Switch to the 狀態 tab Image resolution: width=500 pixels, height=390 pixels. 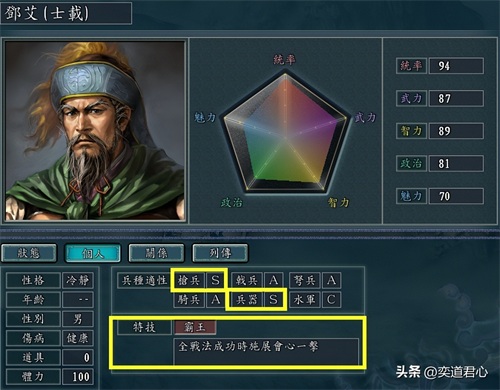(x=29, y=253)
